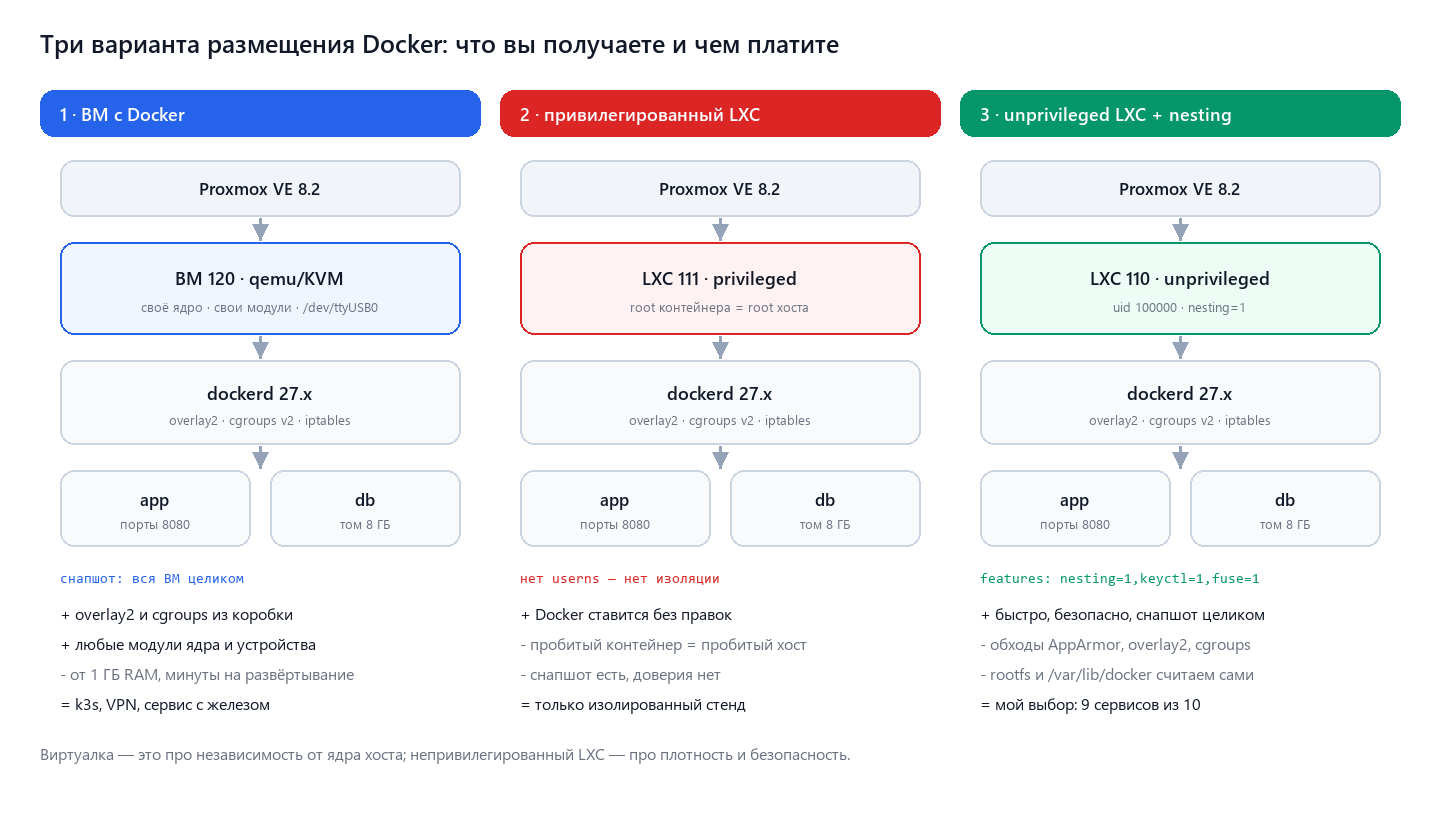Click "+ быстро, безопасно, снапшот целиком"
1440x820 pixels.
(1123, 615)
